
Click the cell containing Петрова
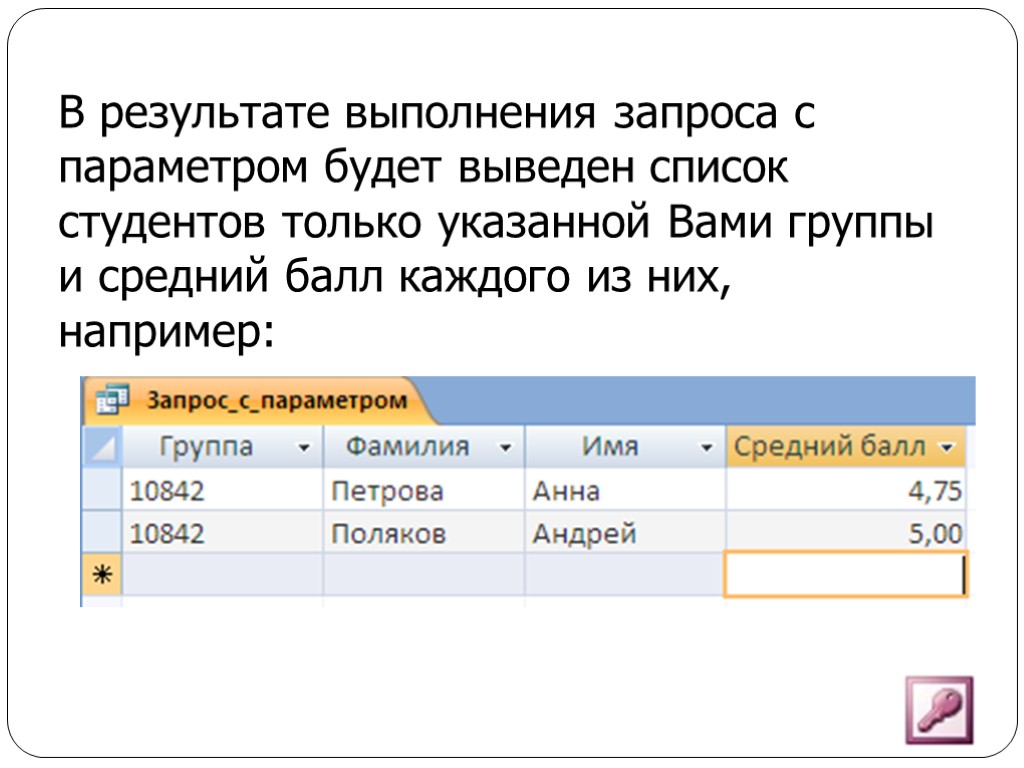[387, 491]
